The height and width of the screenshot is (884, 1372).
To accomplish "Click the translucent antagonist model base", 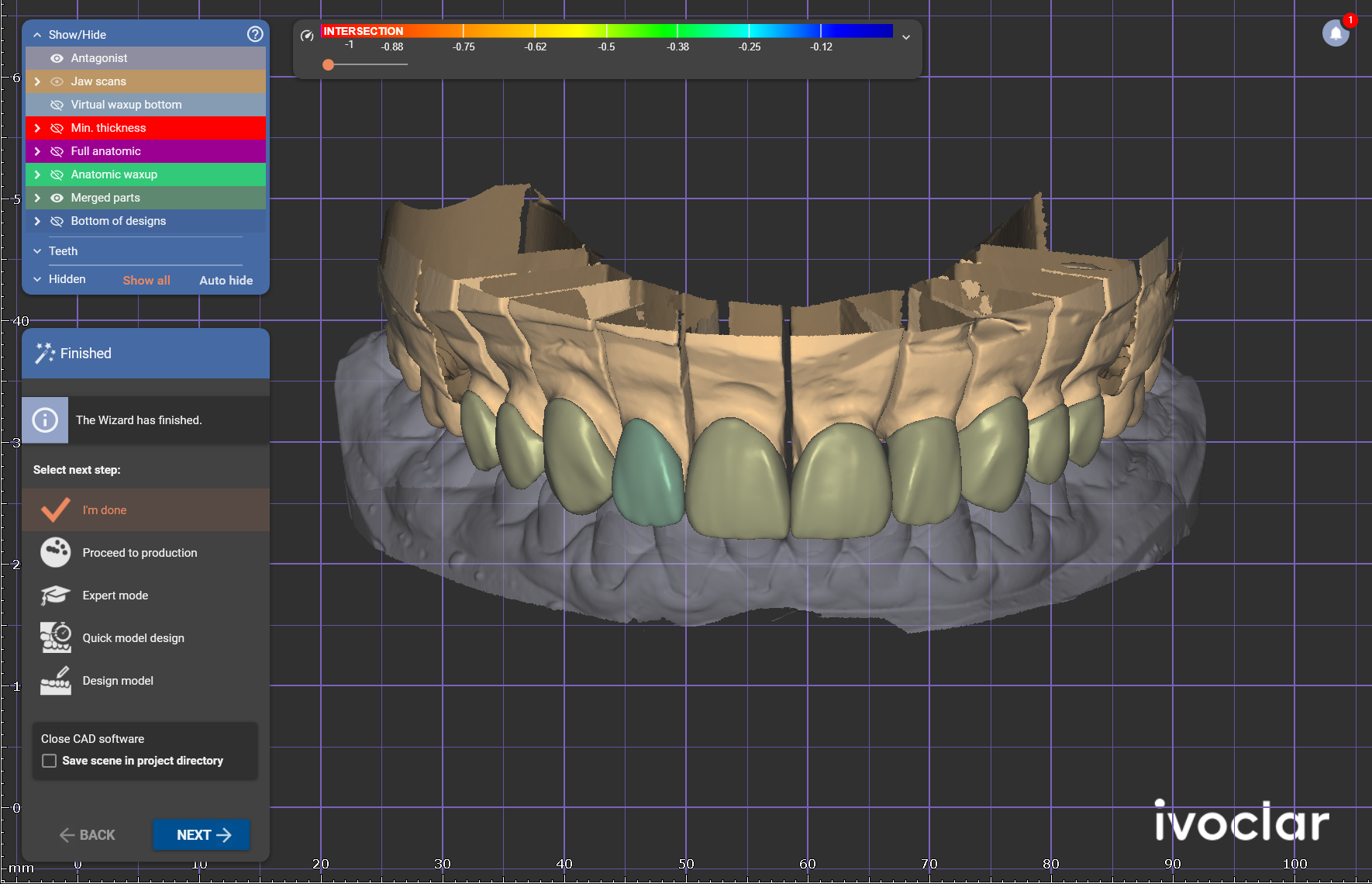I will 775,582.
